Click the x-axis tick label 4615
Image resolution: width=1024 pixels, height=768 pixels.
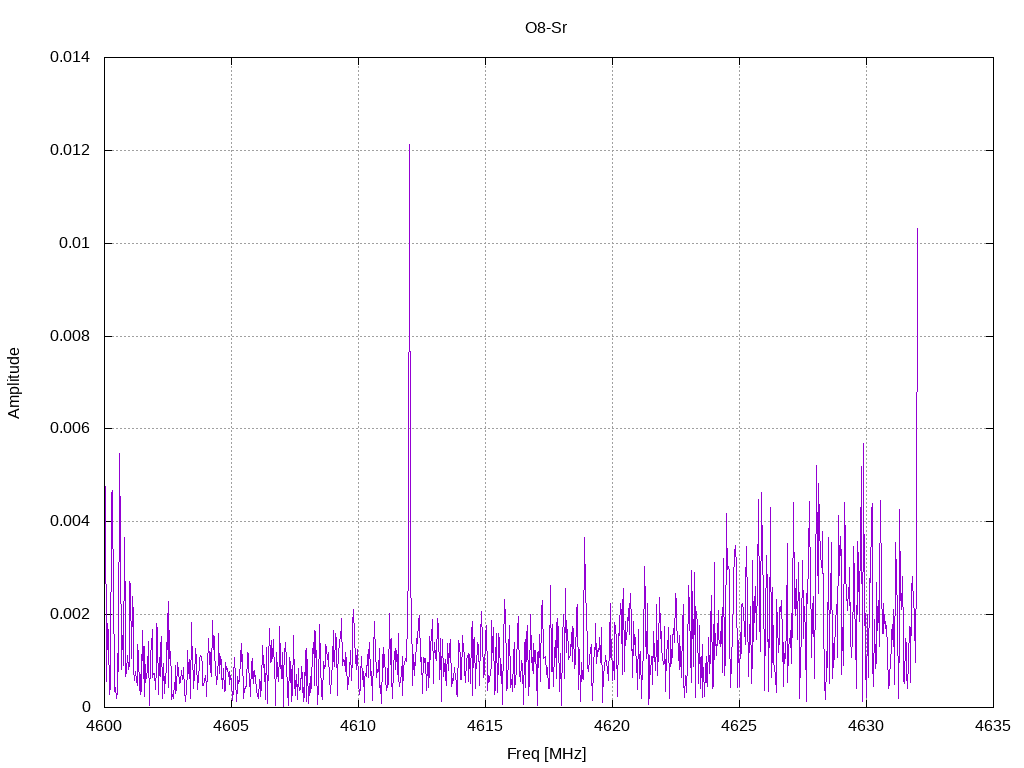click(485, 726)
